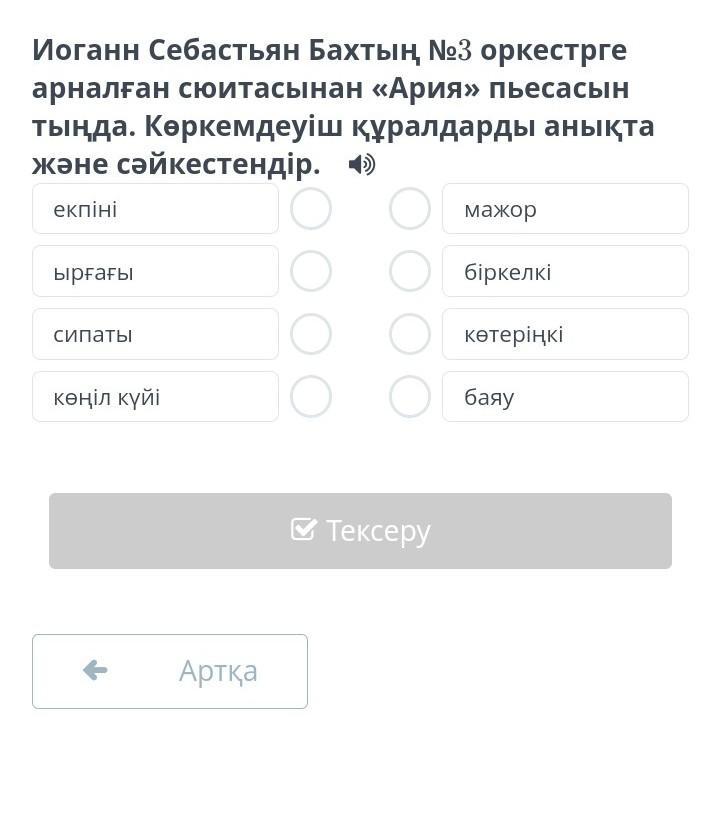Click the біркелкі answer box
710x814 pixels.
tap(565, 271)
